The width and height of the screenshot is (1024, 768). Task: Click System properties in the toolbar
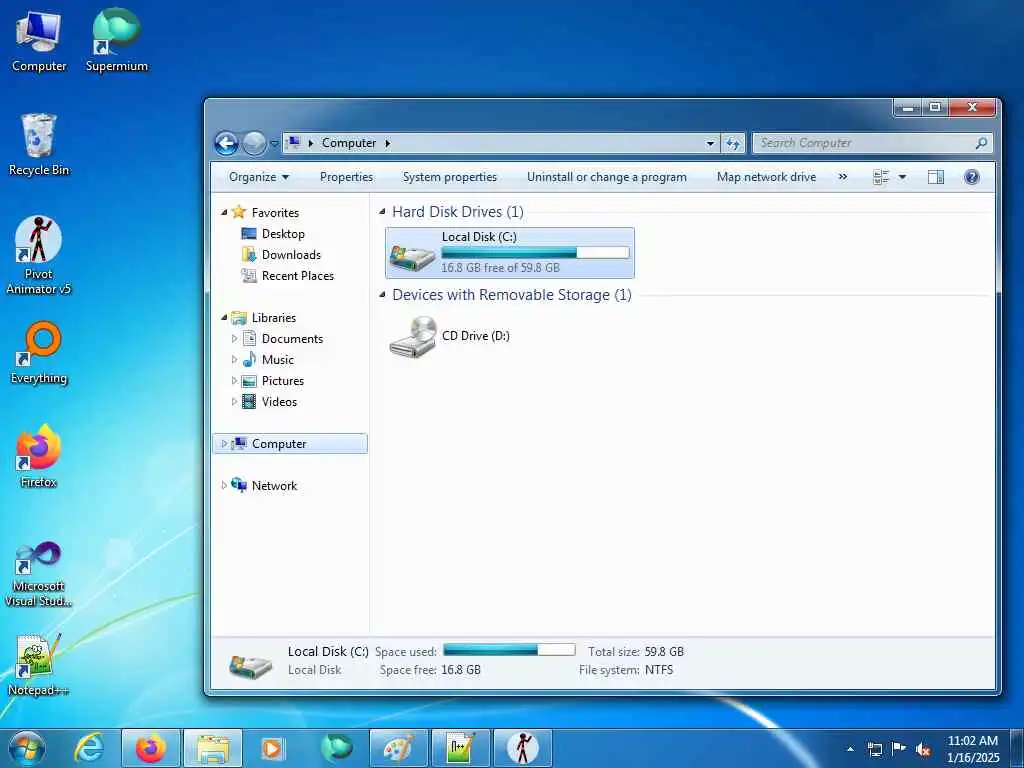coord(449,177)
